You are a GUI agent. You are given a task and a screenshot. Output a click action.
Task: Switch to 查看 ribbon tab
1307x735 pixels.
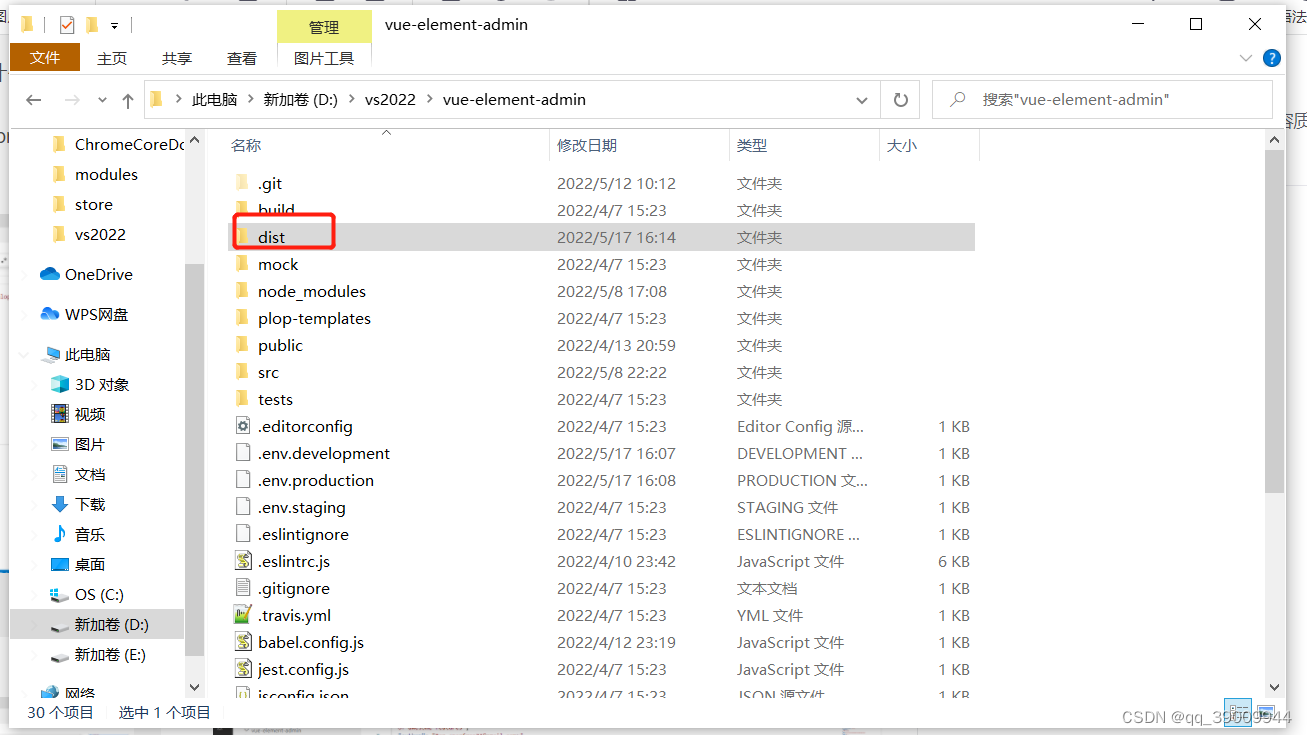242,59
